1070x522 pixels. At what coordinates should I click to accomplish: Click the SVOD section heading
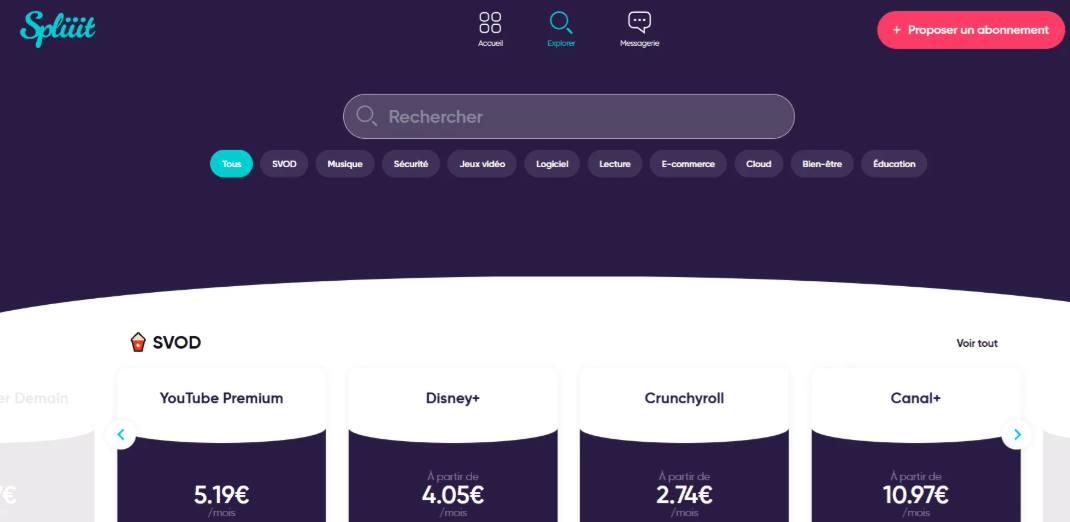click(x=177, y=343)
